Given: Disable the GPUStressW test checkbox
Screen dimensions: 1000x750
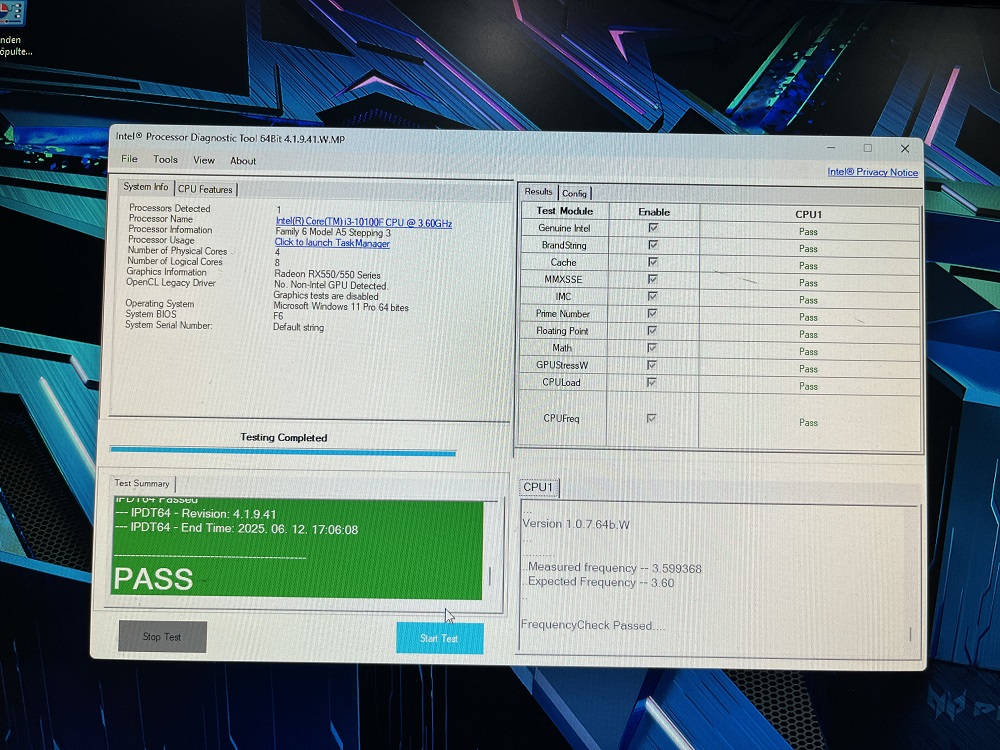Looking at the screenshot, I should 652,365.
